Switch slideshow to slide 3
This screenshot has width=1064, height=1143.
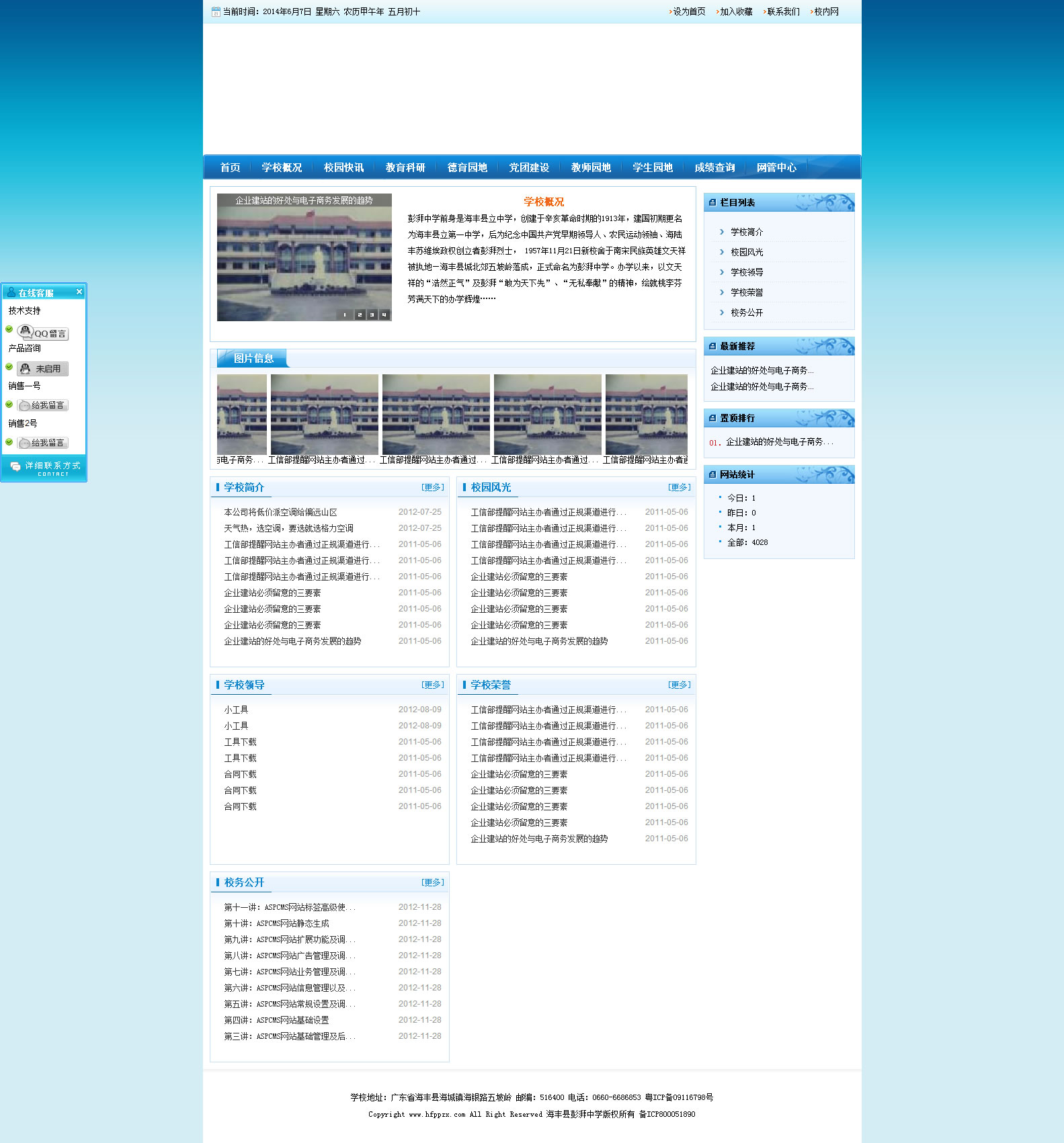372,314
